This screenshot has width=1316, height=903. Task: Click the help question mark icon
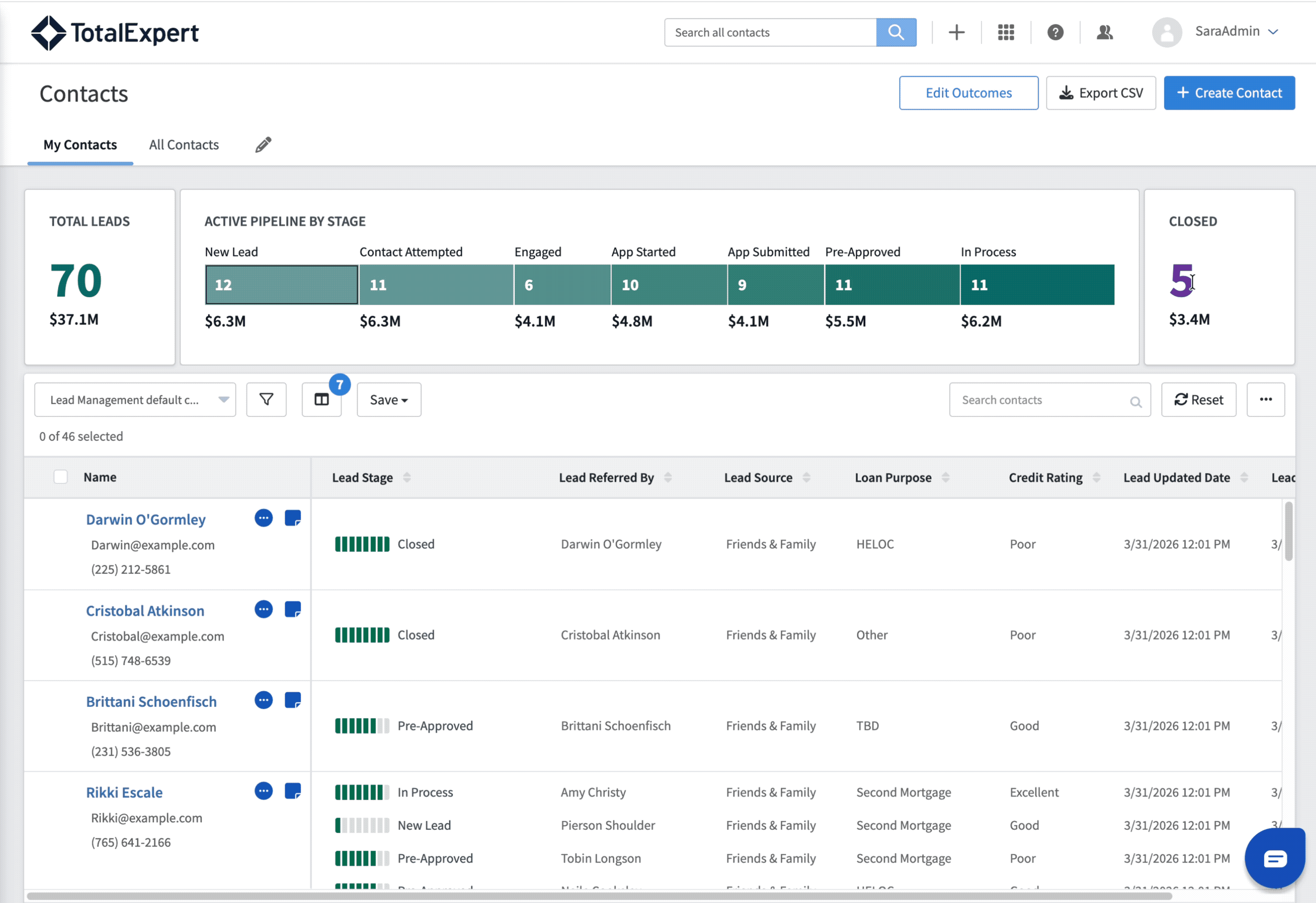point(1055,32)
